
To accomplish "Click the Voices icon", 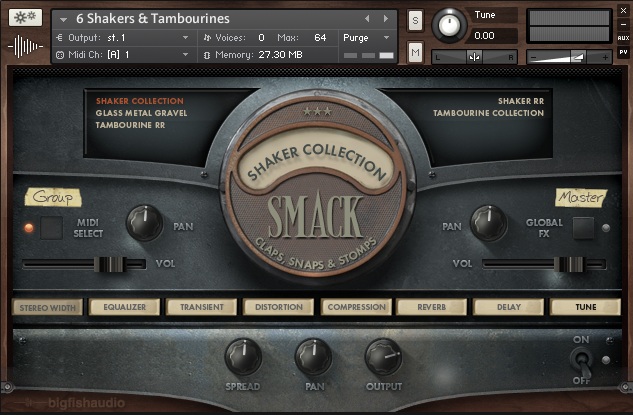I will point(207,38).
